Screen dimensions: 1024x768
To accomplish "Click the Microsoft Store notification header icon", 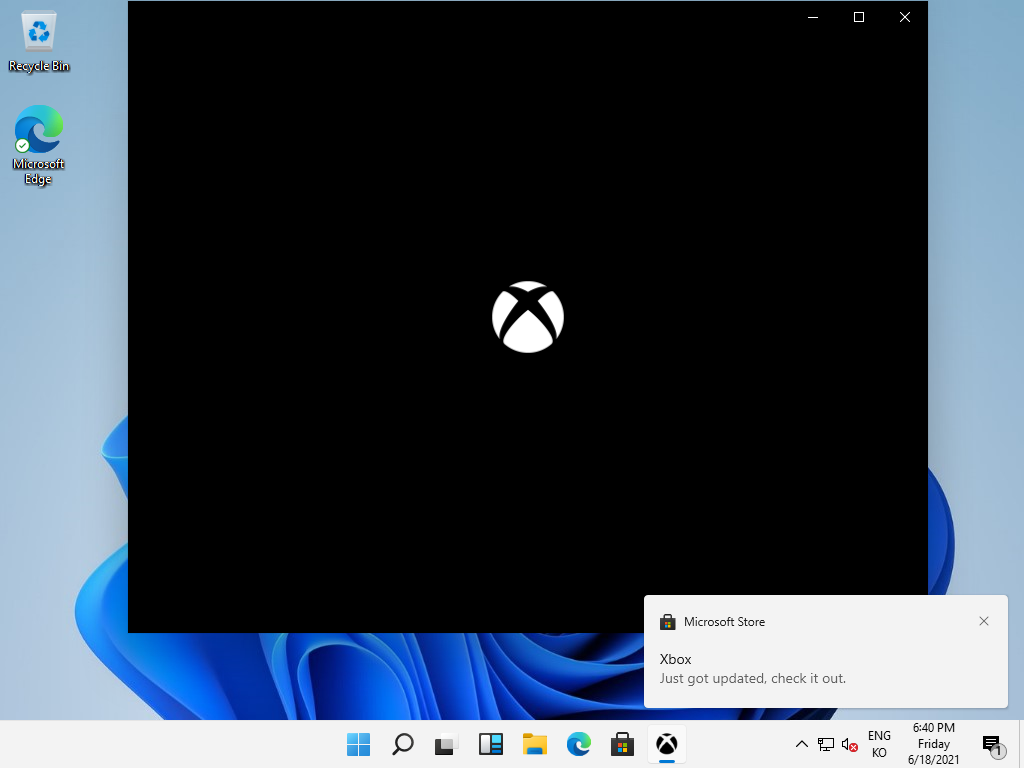I will click(667, 622).
